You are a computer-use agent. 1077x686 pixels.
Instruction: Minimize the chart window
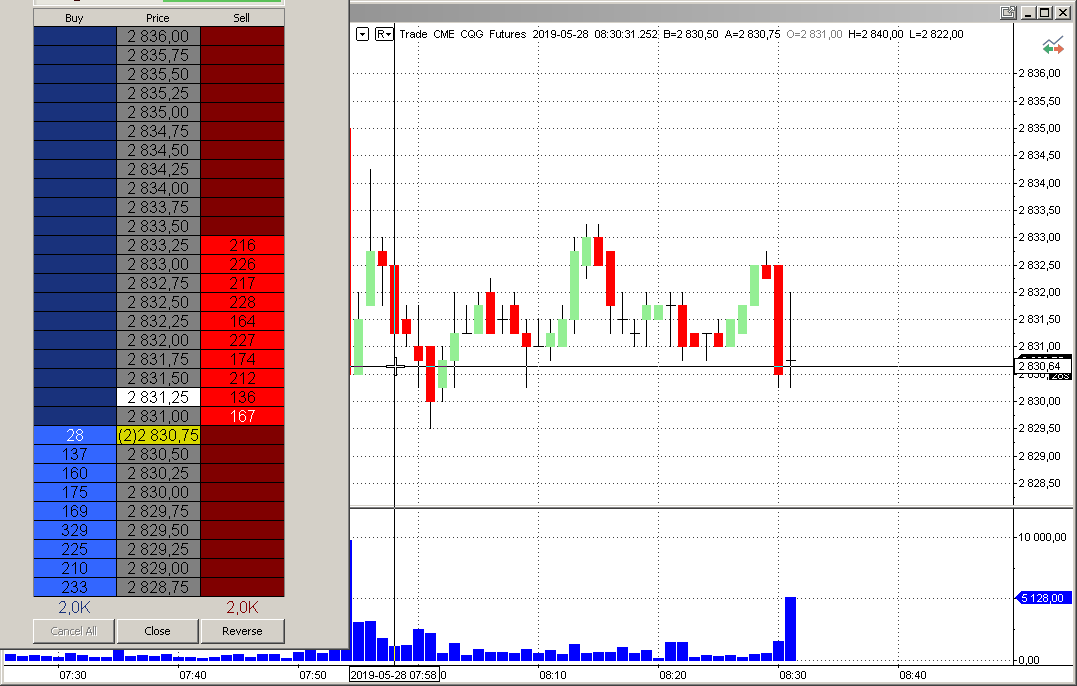1028,12
